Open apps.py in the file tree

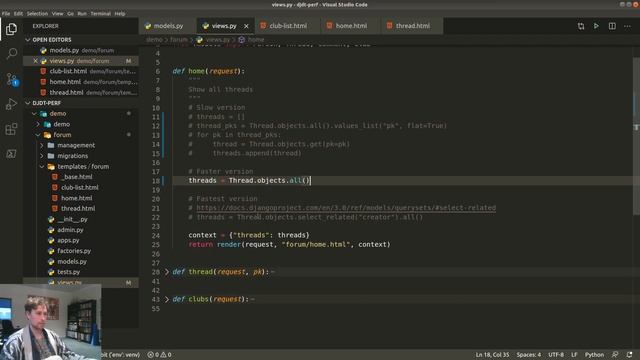(x=68, y=240)
